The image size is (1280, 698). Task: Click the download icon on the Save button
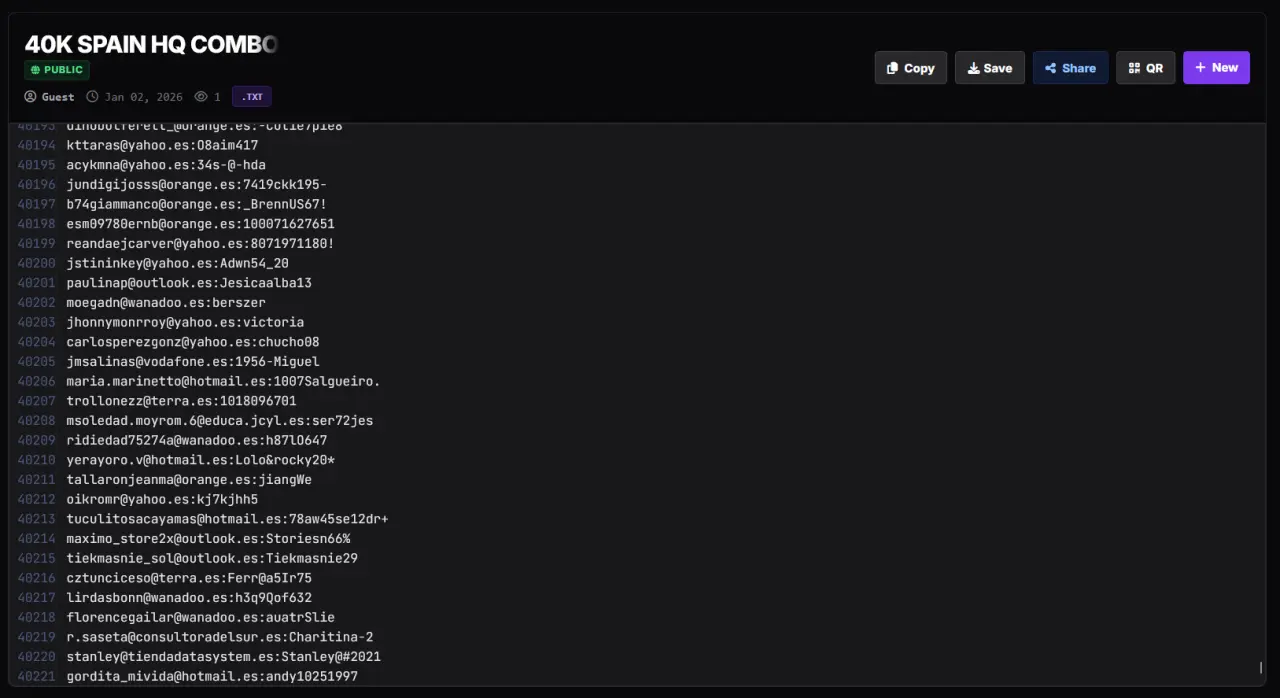click(973, 68)
